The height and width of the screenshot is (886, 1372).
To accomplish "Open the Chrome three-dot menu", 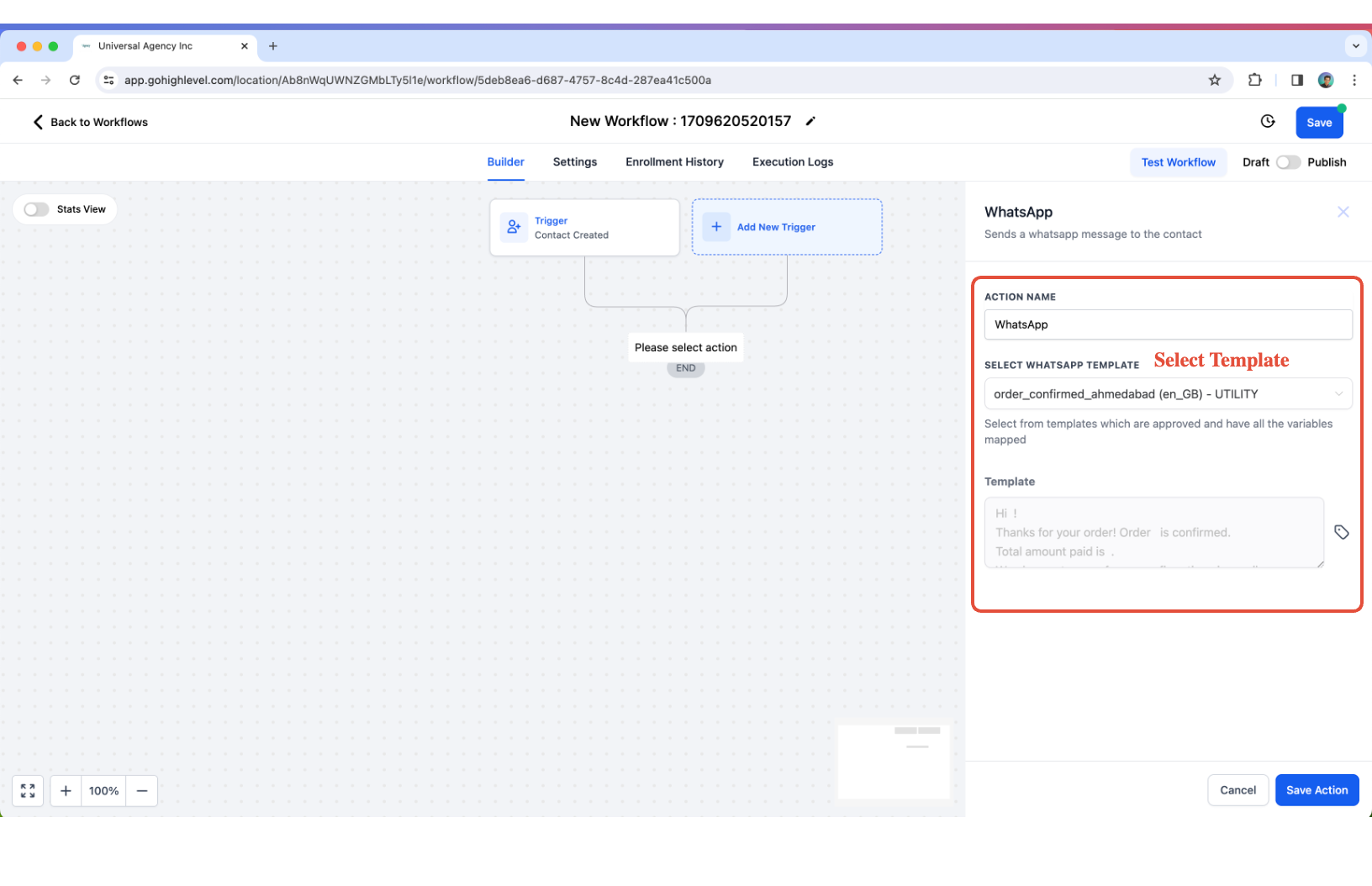I will (x=1354, y=80).
